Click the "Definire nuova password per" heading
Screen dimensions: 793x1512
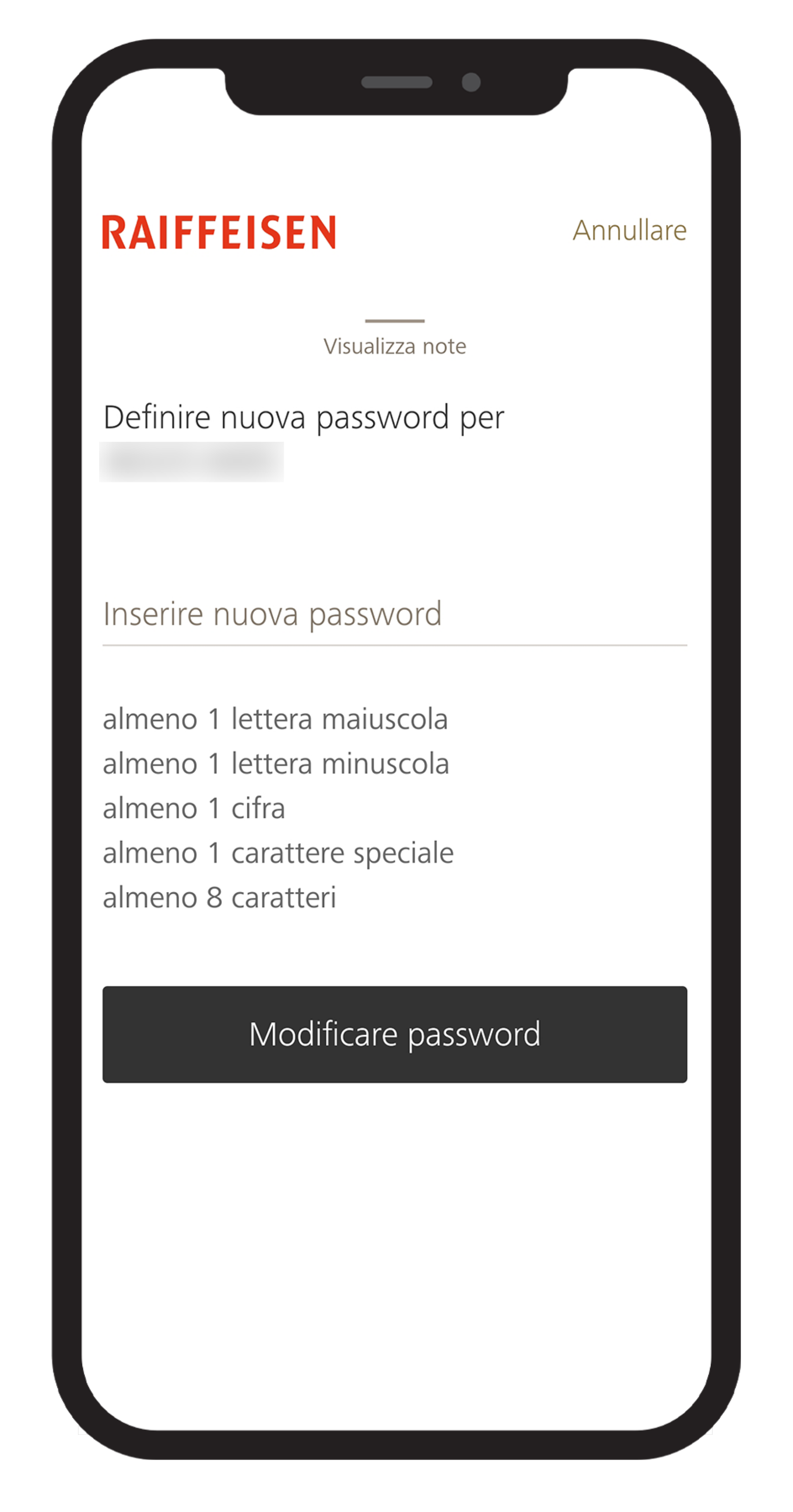click(x=304, y=418)
